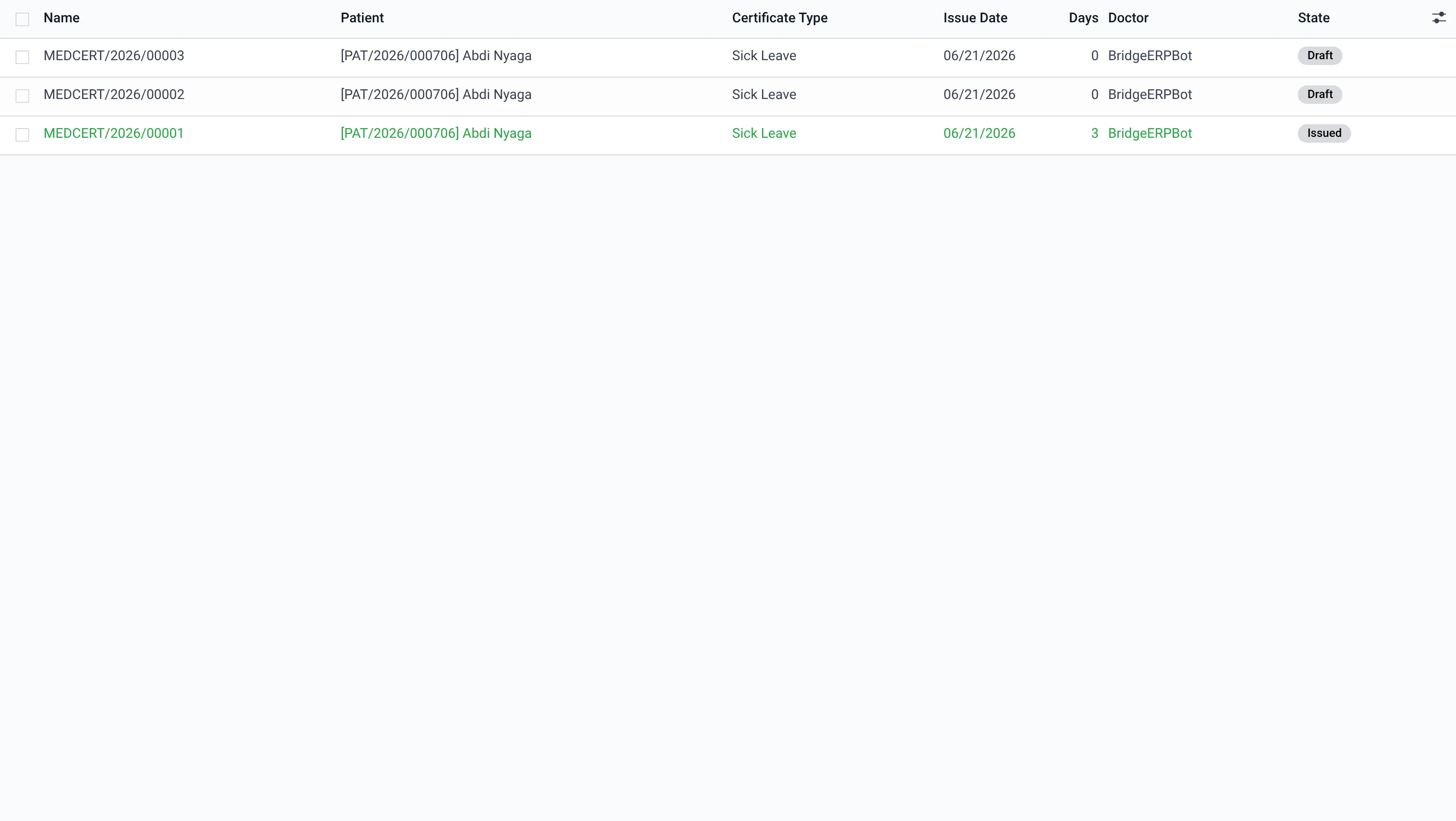Open certificate MEDCERT/2026/00002 record
The width and height of the screenshot is (1456, 821).
tap(114, 94)
